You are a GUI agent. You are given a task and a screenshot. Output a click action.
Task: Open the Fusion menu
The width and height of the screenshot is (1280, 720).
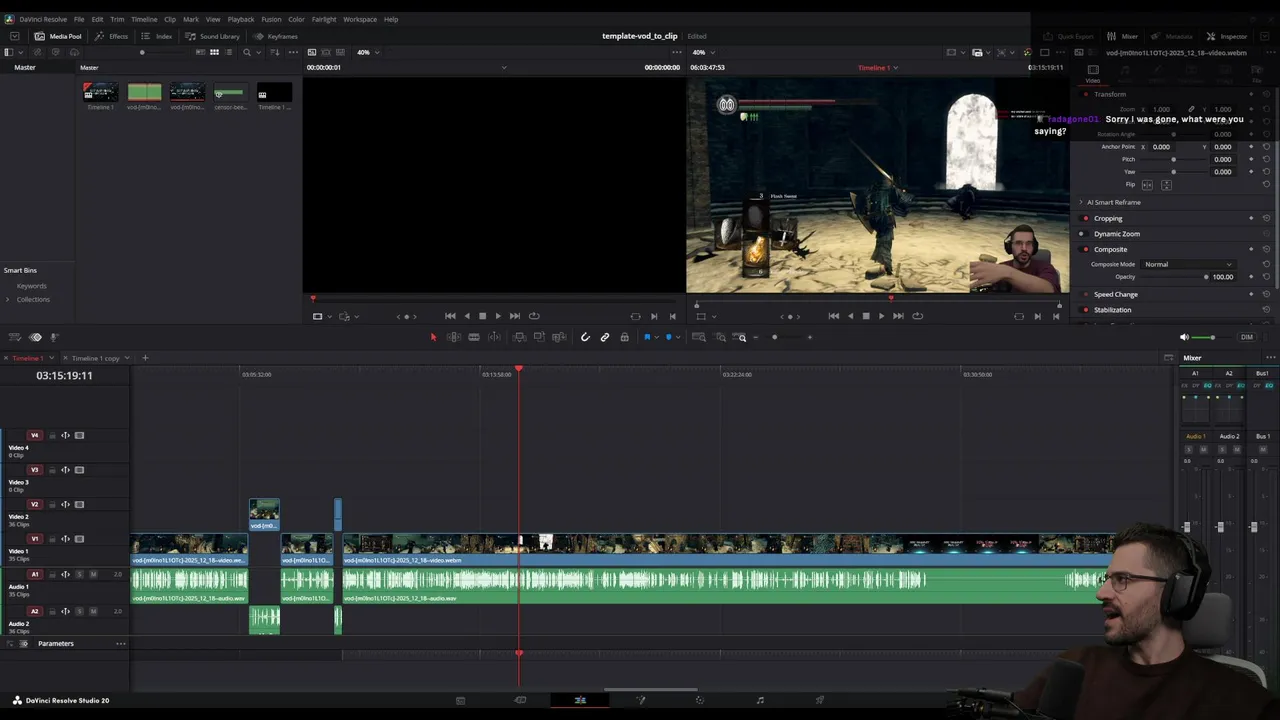271,19
